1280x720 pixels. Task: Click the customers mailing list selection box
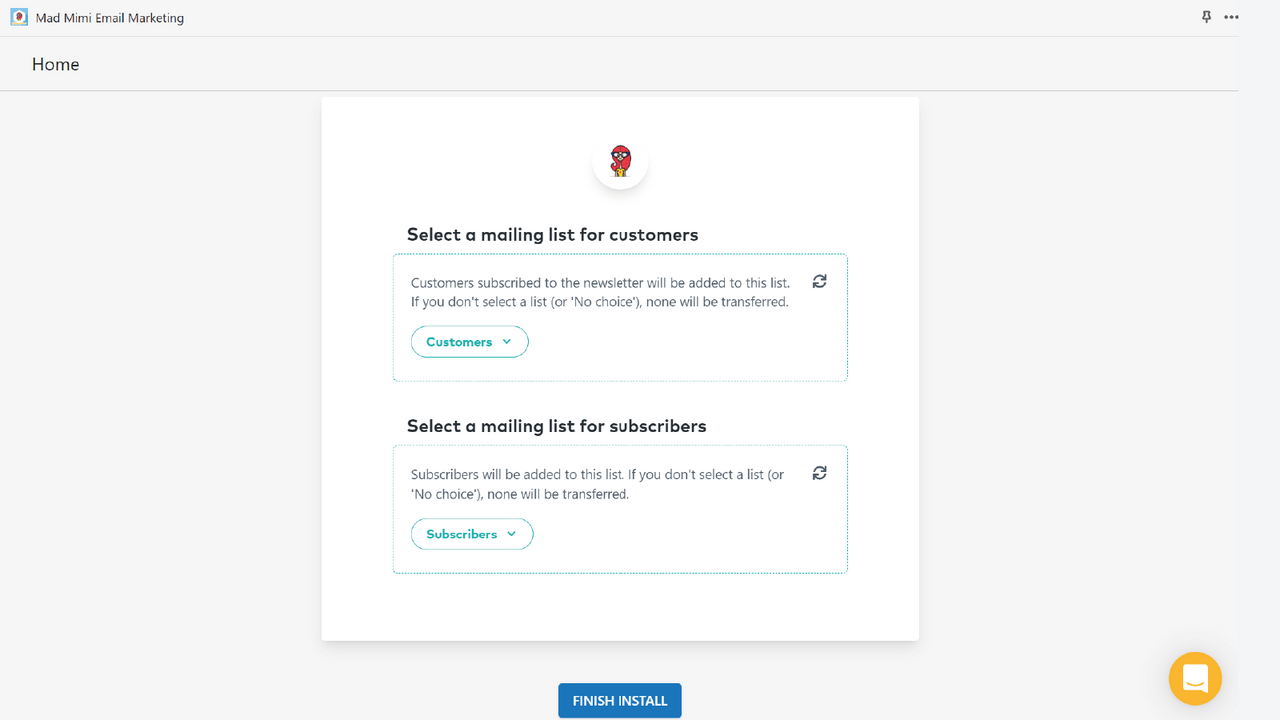[x=620, y=316]
